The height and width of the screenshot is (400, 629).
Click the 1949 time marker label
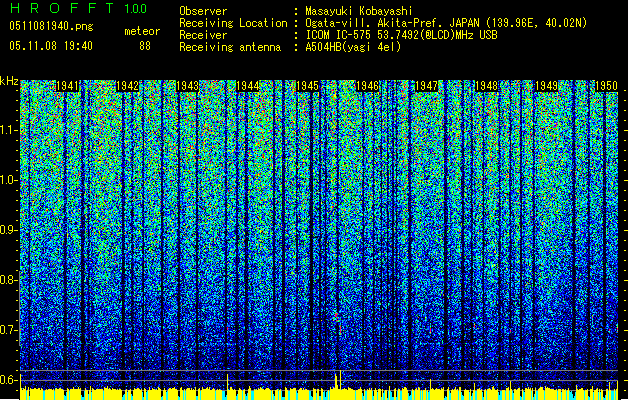coord(546,86)
